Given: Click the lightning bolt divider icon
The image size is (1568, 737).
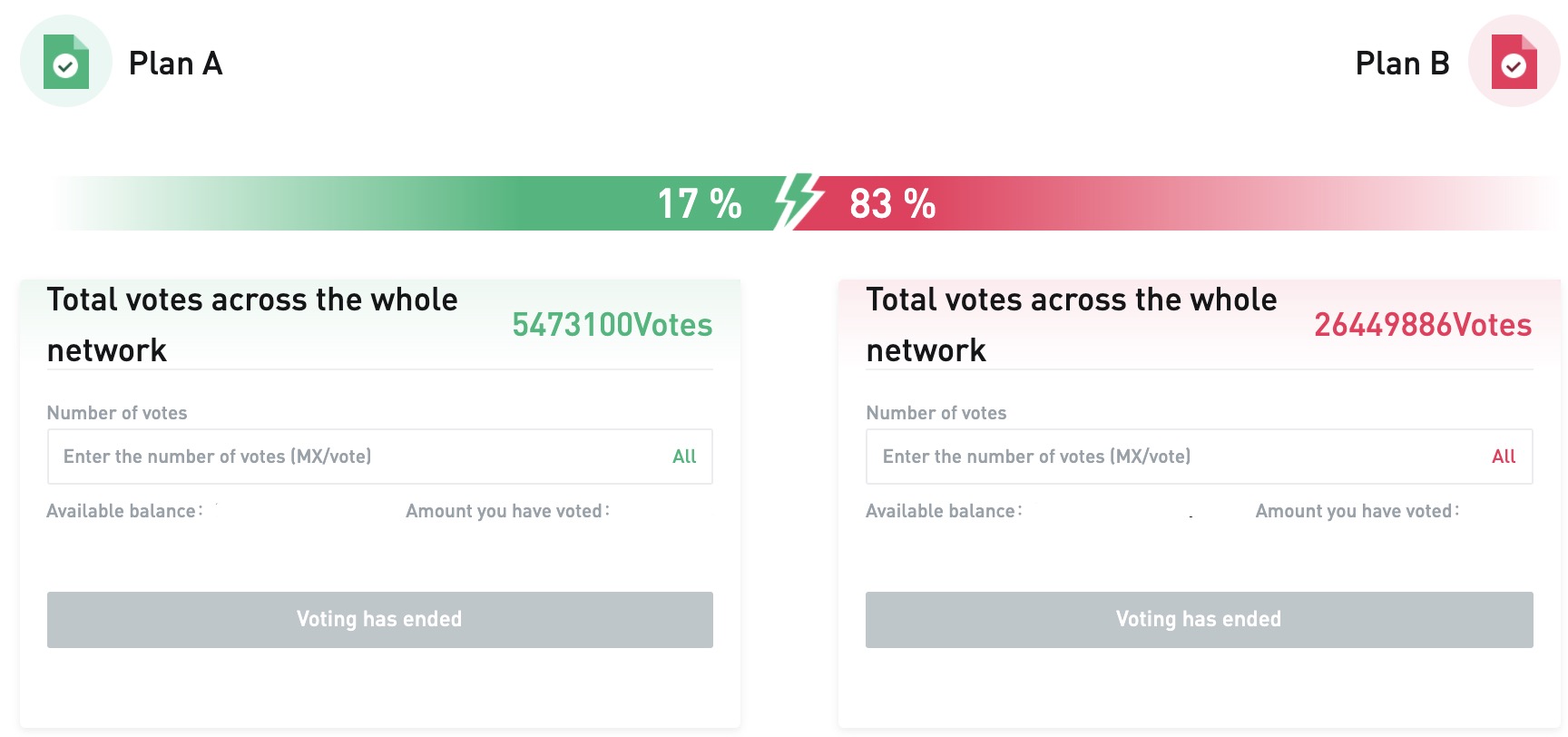Looking at the screenshot, I should pyautogui.click(x=799, y=201).
